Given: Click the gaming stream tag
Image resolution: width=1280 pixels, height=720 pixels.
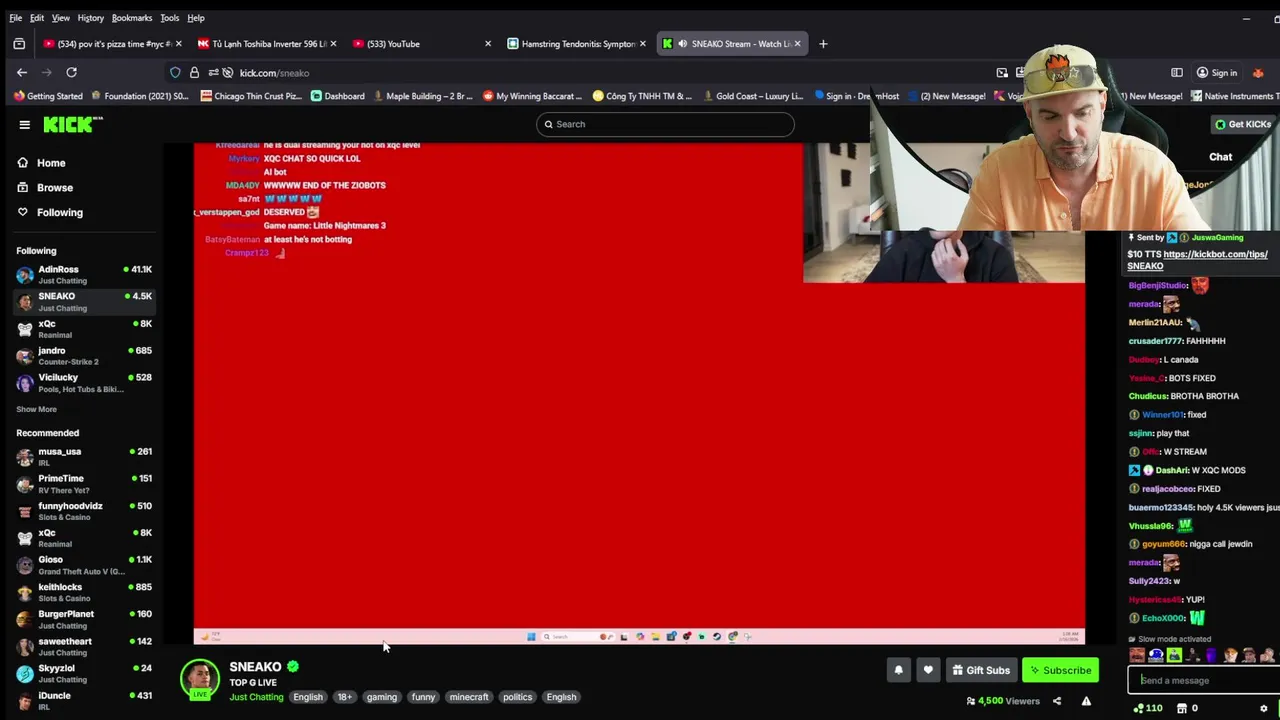Looking at the screenshot, I should [381, 697].
